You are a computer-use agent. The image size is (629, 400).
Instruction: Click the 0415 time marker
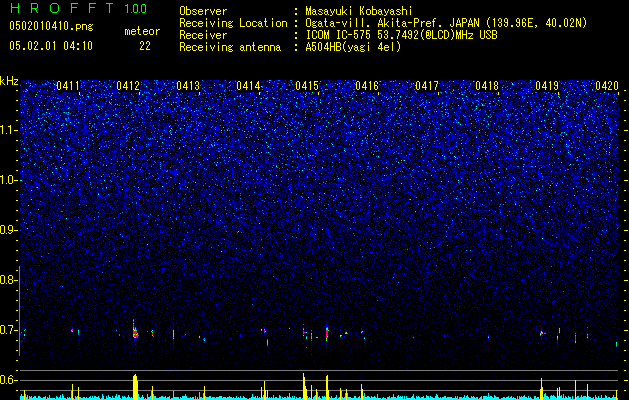(x=307, y=86)
